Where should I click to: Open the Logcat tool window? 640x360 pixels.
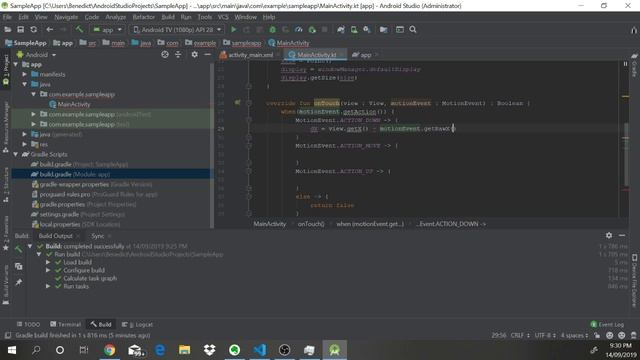pyautogui.click(x=137, y=324)
